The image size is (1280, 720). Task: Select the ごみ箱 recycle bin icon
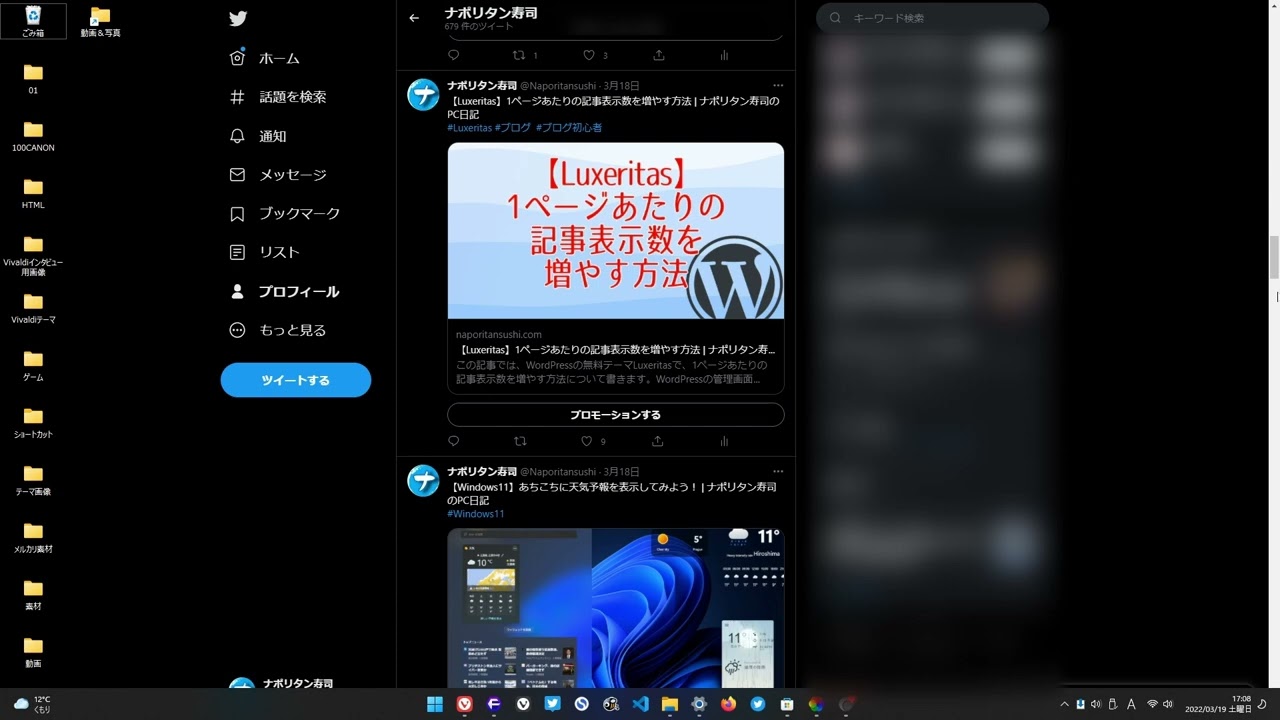(33, 21)
